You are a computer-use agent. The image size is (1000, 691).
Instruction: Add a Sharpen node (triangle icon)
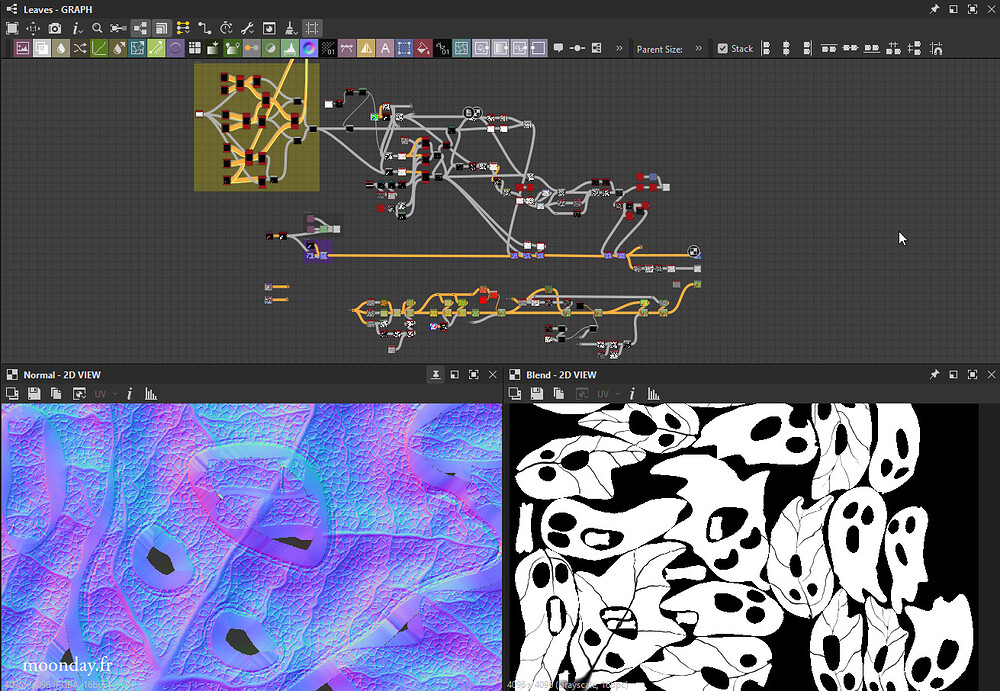[x=366, y=48]
